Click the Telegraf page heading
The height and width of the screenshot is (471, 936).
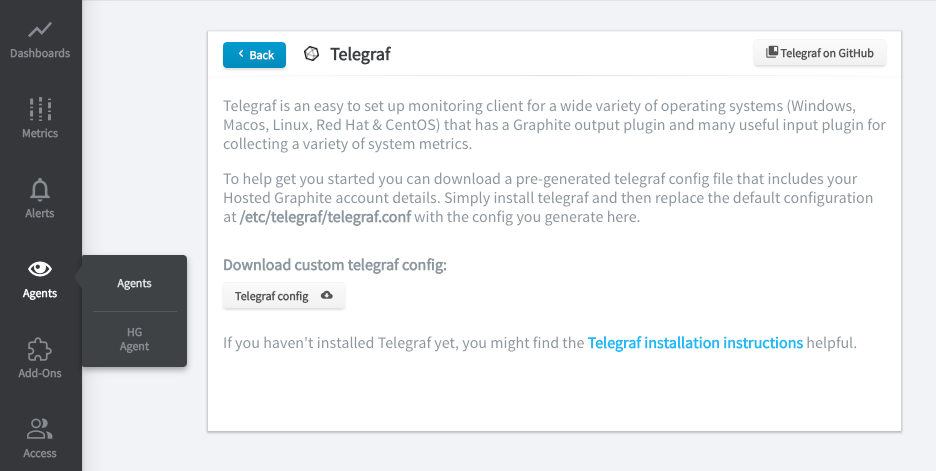click(x=361, y=54)
